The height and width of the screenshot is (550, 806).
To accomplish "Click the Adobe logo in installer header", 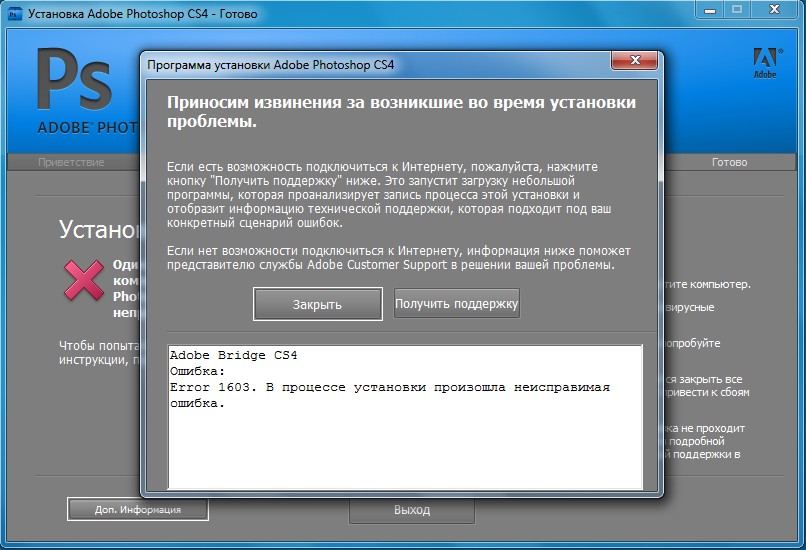I will [x=765, y=63].
